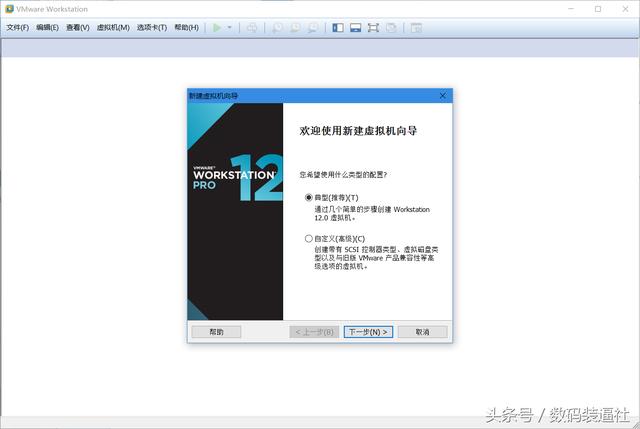640x429 pixels.
Task: Click the manage snapshots toolbar icon
Action: point(313,27)
